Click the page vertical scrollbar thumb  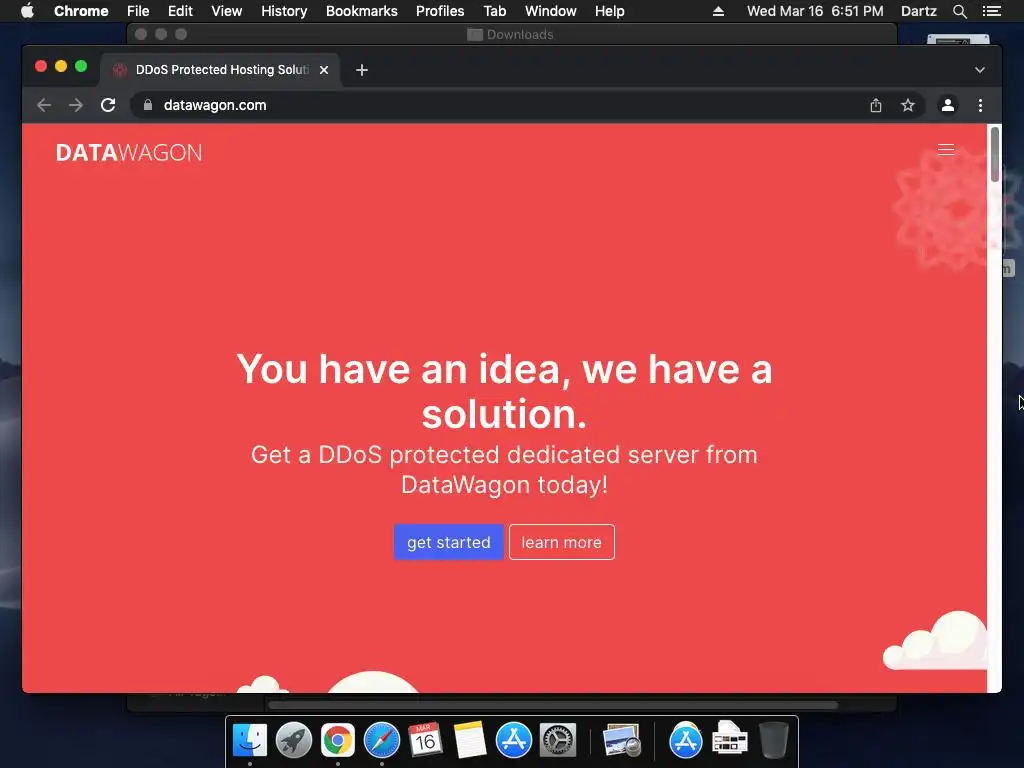point(995,155)
